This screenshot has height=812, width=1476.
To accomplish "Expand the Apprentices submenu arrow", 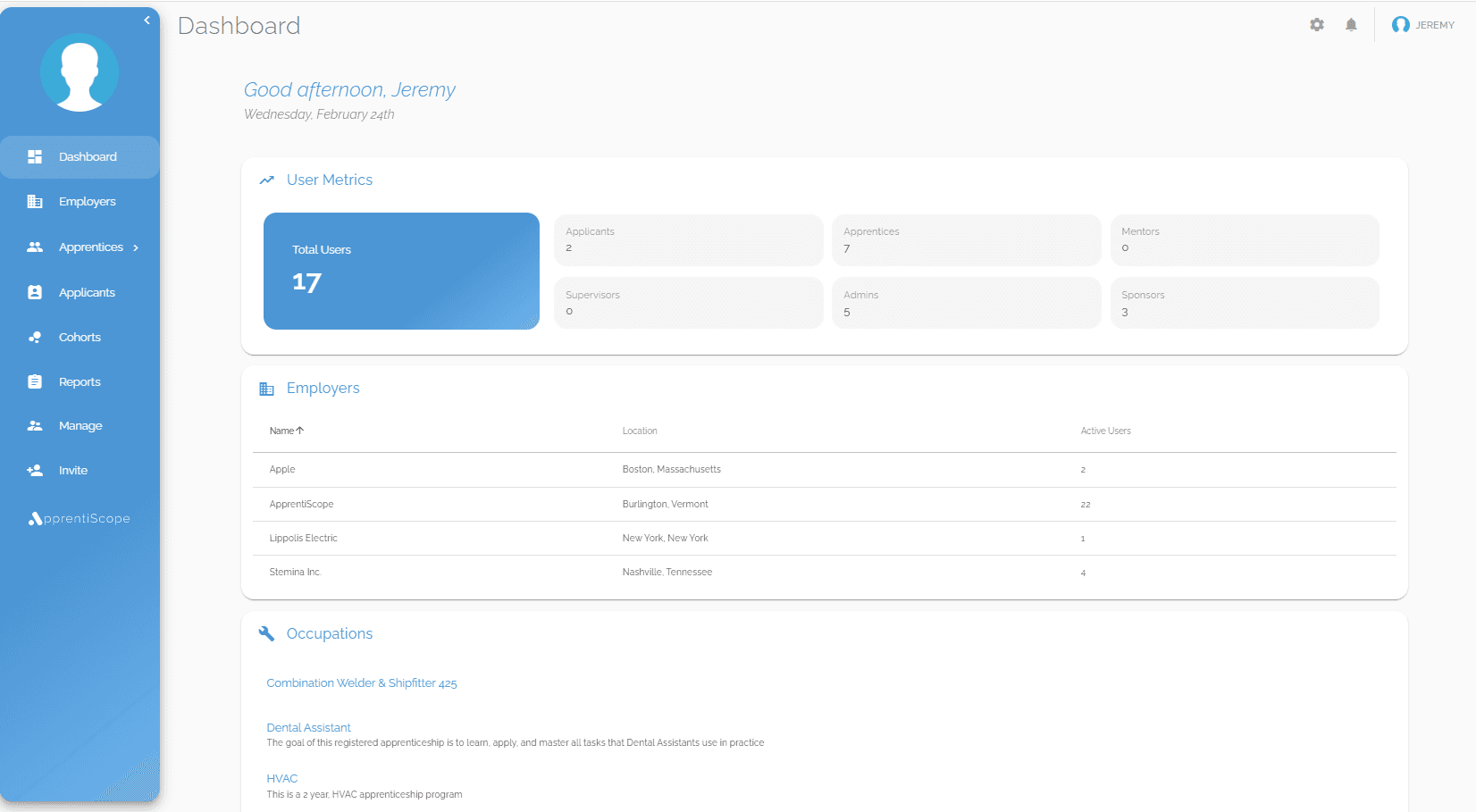I will (x=136, y=247).
